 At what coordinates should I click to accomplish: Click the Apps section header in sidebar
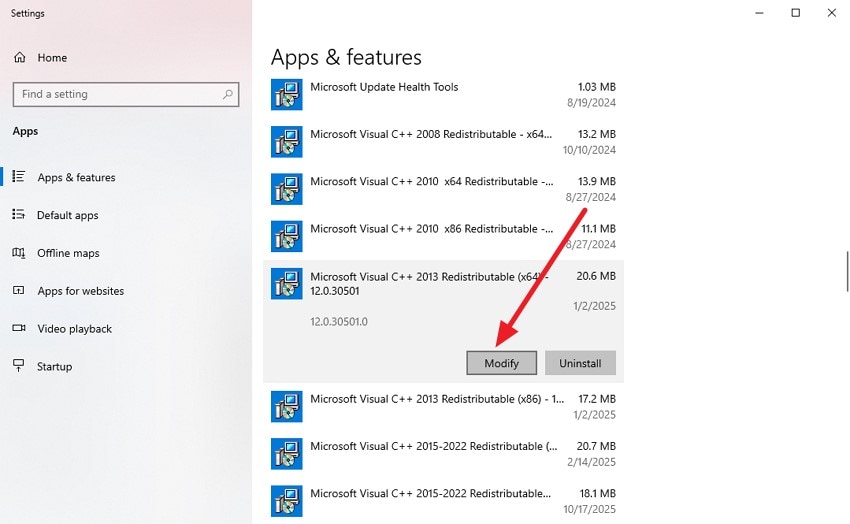pos(25,131)
